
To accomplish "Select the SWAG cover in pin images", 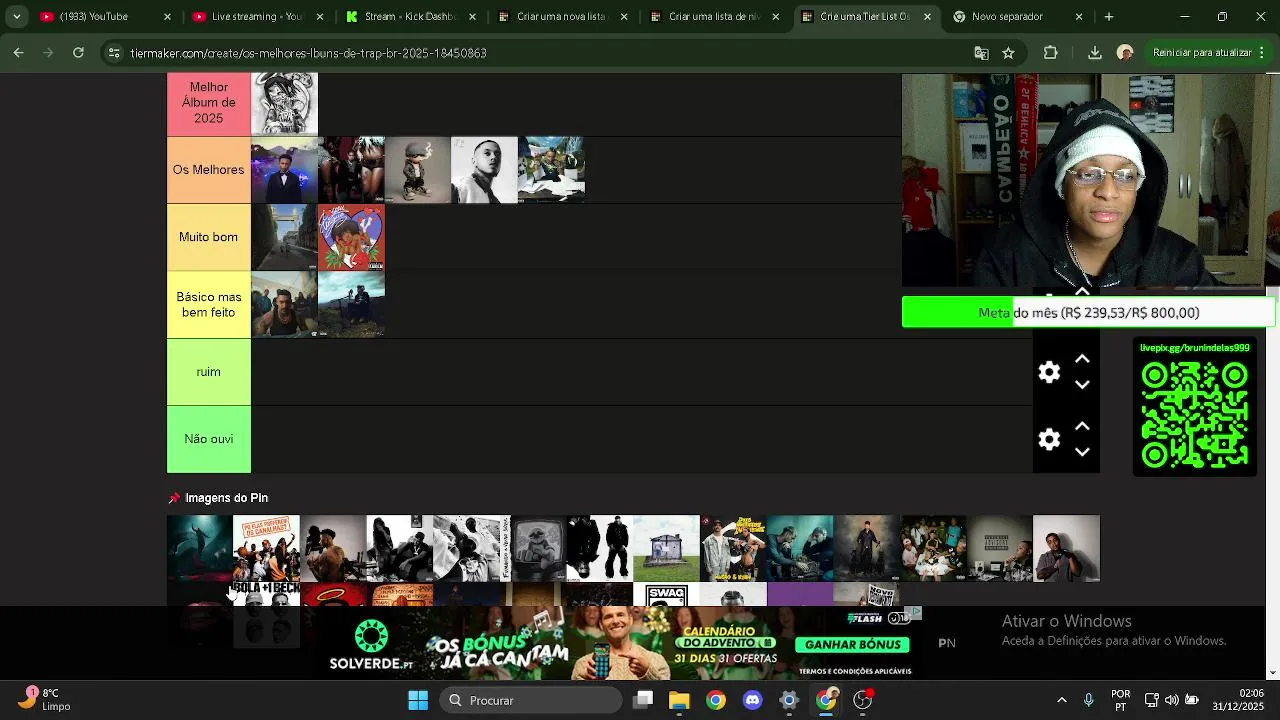I will pyautogui.click(x=666, y=595).
